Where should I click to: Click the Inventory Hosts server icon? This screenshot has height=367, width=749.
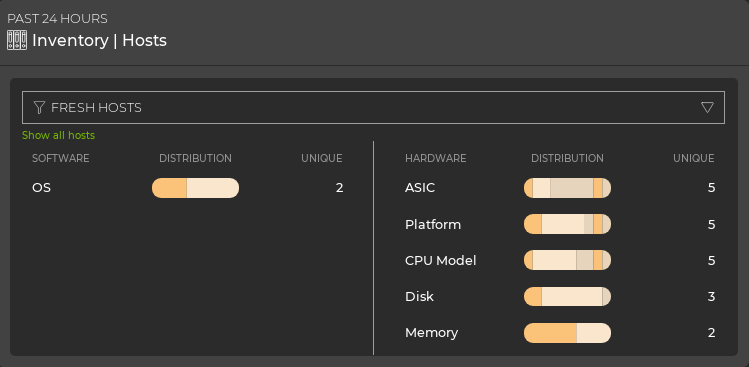(17, 41)
